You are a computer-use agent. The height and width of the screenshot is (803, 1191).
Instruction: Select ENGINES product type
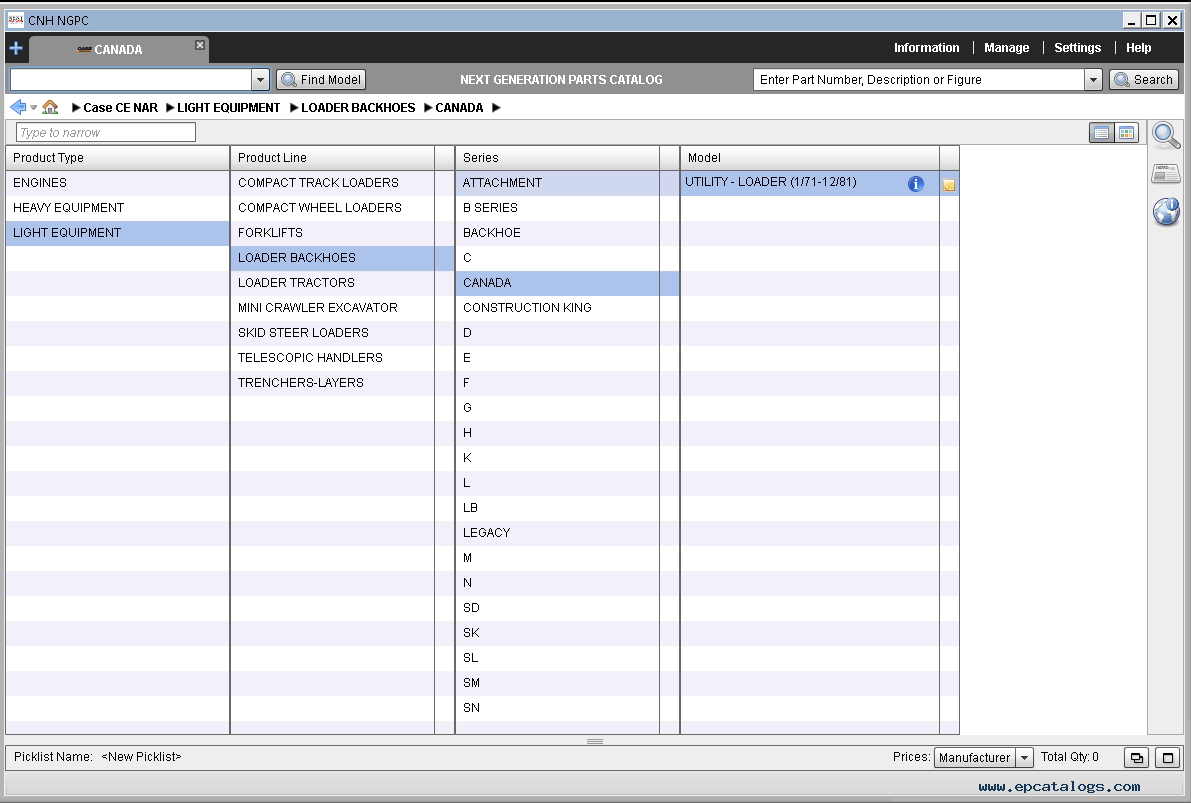[x=118, y=183]
